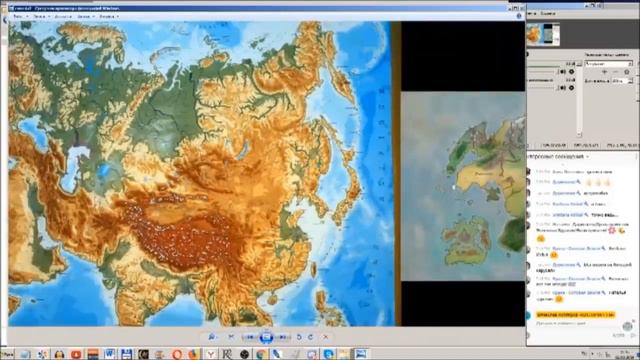This screenshot has width=640, height=360.
Task: Open settings gear of upper OBS mixer channel
Action: tap(571, 71)
